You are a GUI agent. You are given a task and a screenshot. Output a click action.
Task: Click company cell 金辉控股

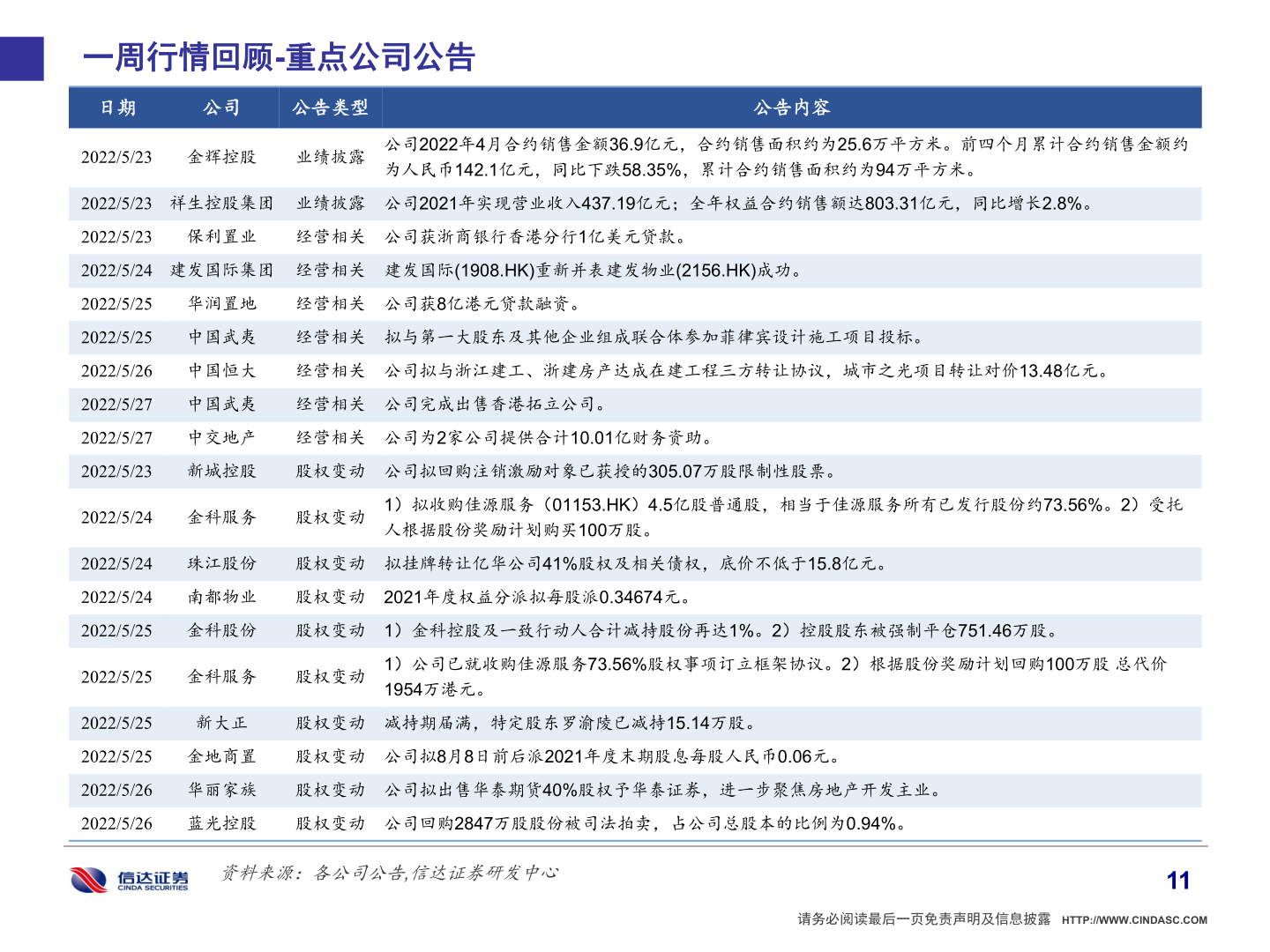(221, 157)
